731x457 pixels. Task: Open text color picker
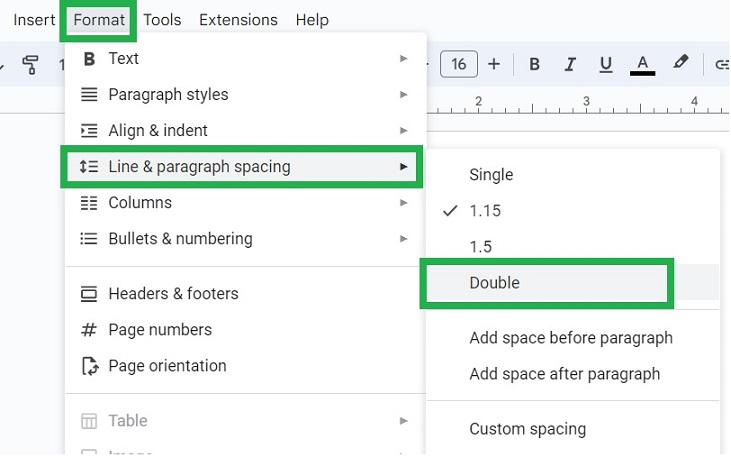pos(643,64)
